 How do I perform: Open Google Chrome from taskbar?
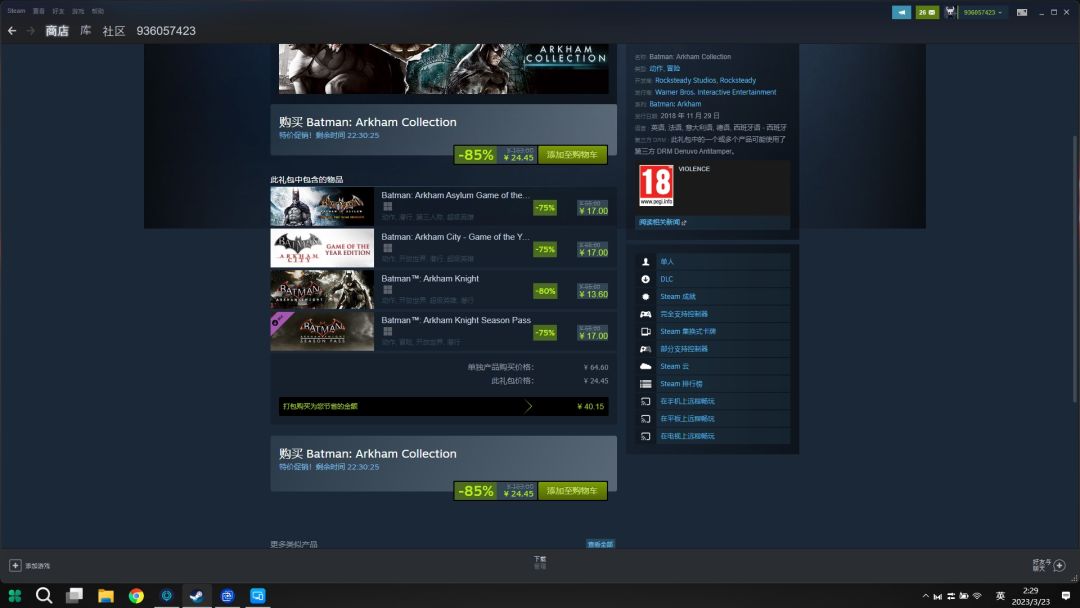136,596
